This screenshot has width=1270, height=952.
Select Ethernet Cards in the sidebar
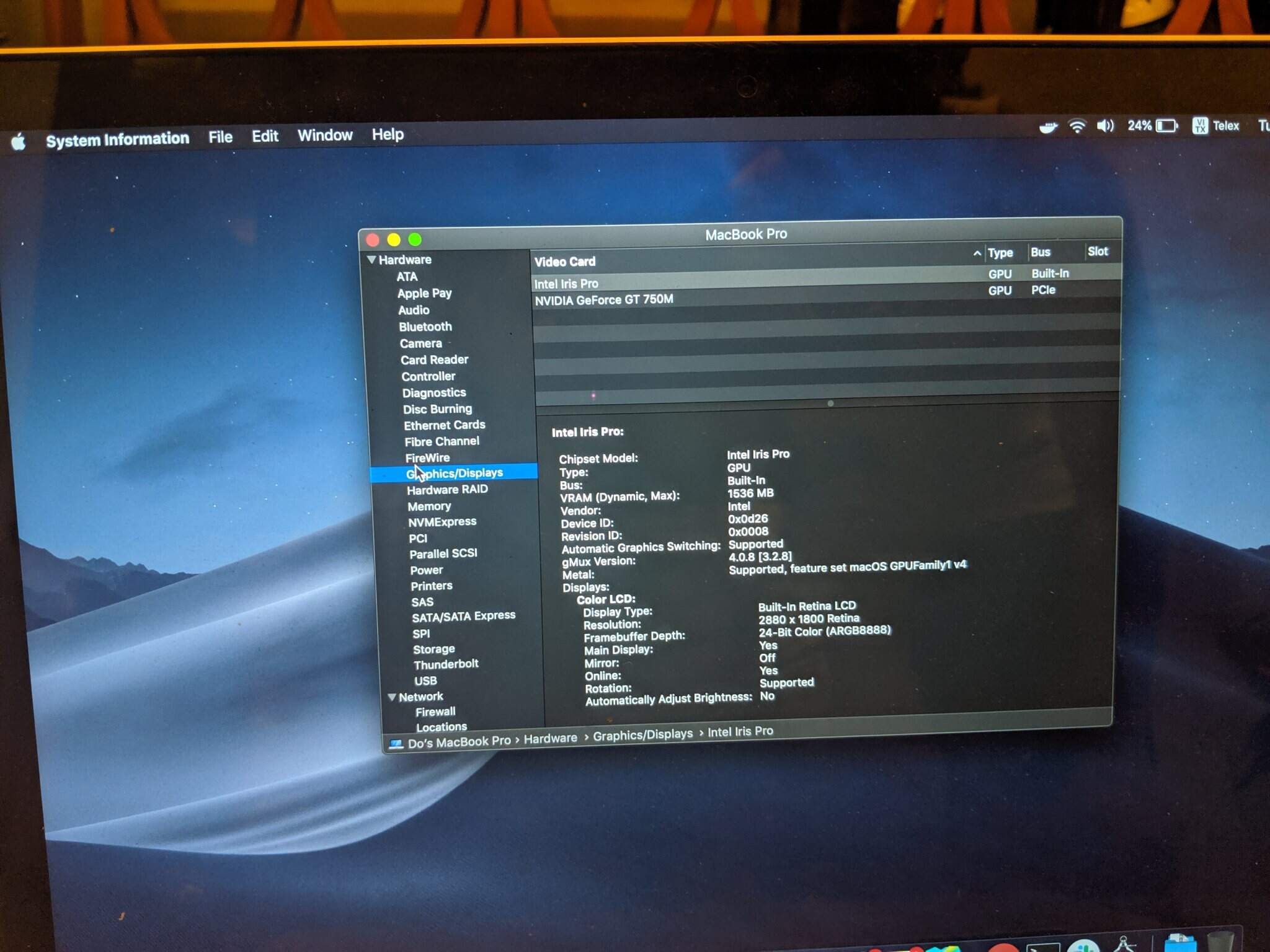coord(444,425)
